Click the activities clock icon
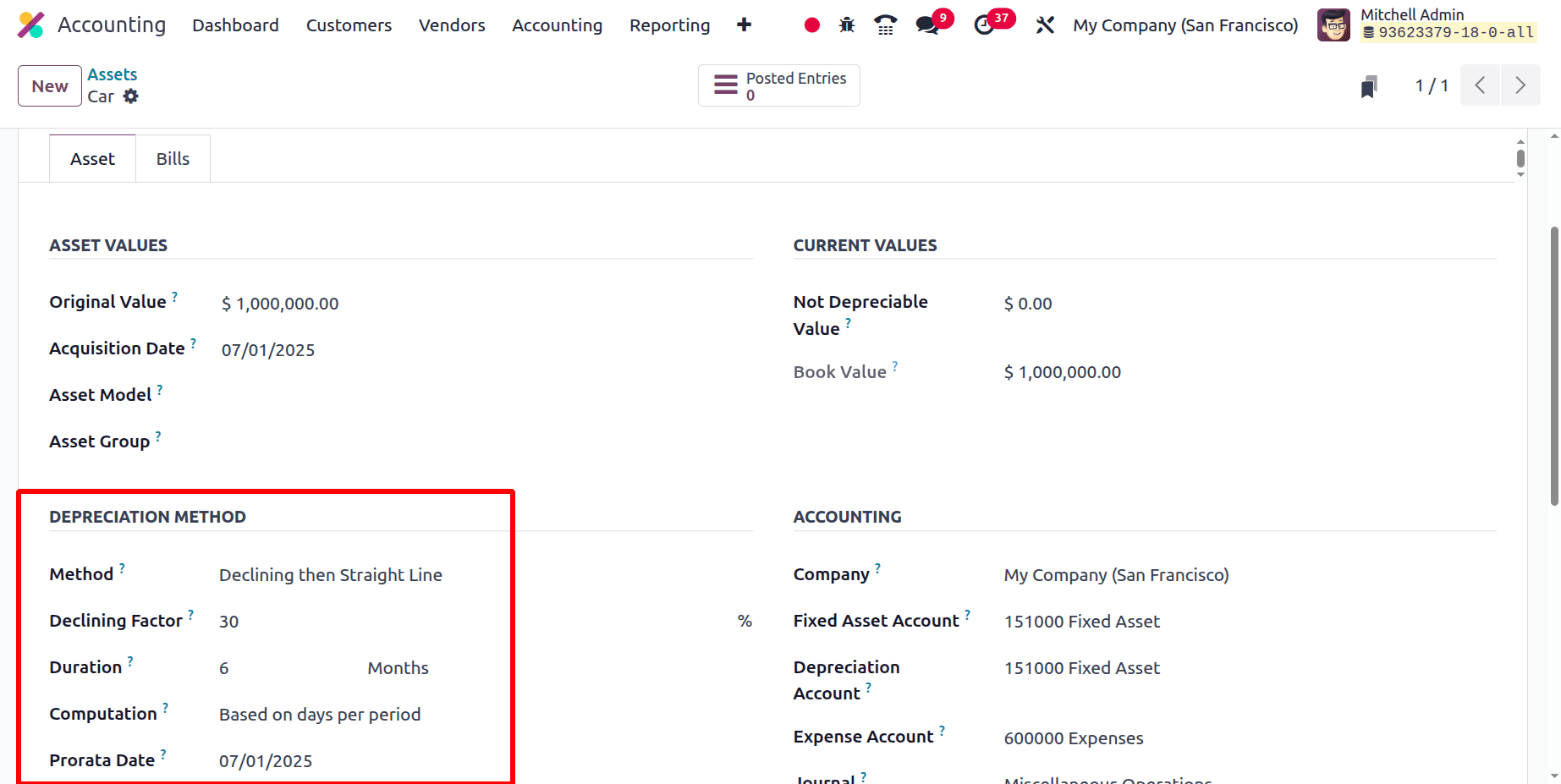 984,25
